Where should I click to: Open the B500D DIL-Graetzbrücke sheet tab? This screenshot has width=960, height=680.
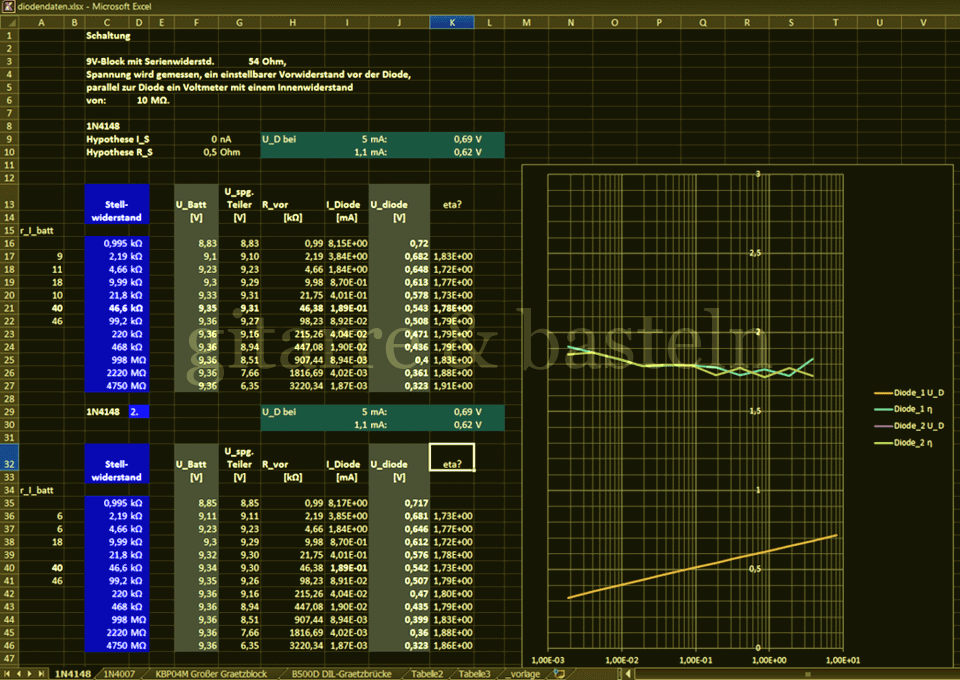coord(341,674)
